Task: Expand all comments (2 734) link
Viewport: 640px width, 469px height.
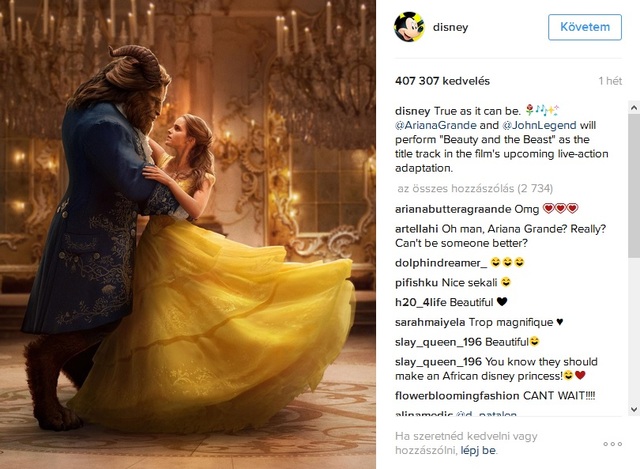Action: pos(475,188)
